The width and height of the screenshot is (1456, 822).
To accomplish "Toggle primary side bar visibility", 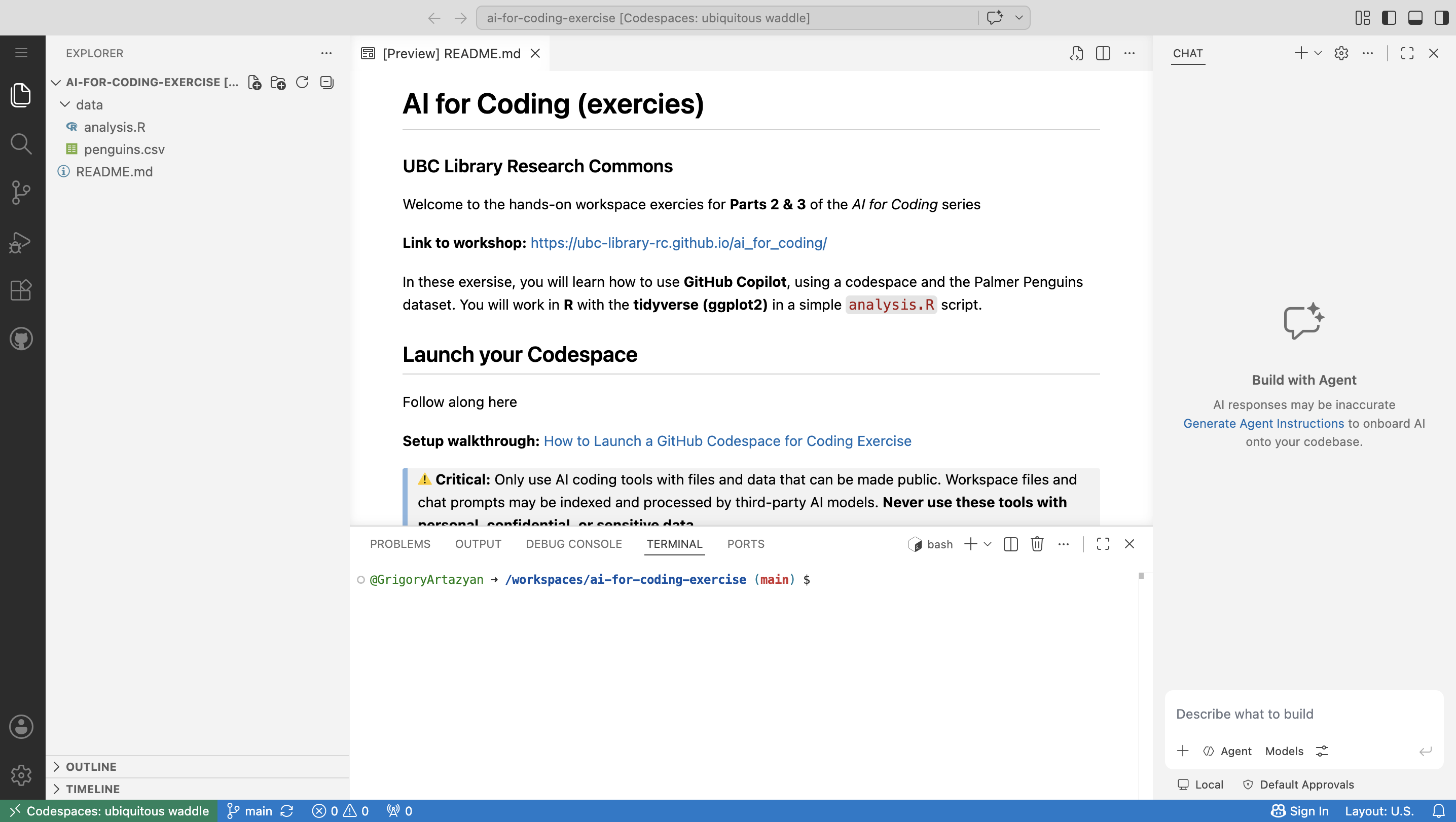I will coord(1389,18).
